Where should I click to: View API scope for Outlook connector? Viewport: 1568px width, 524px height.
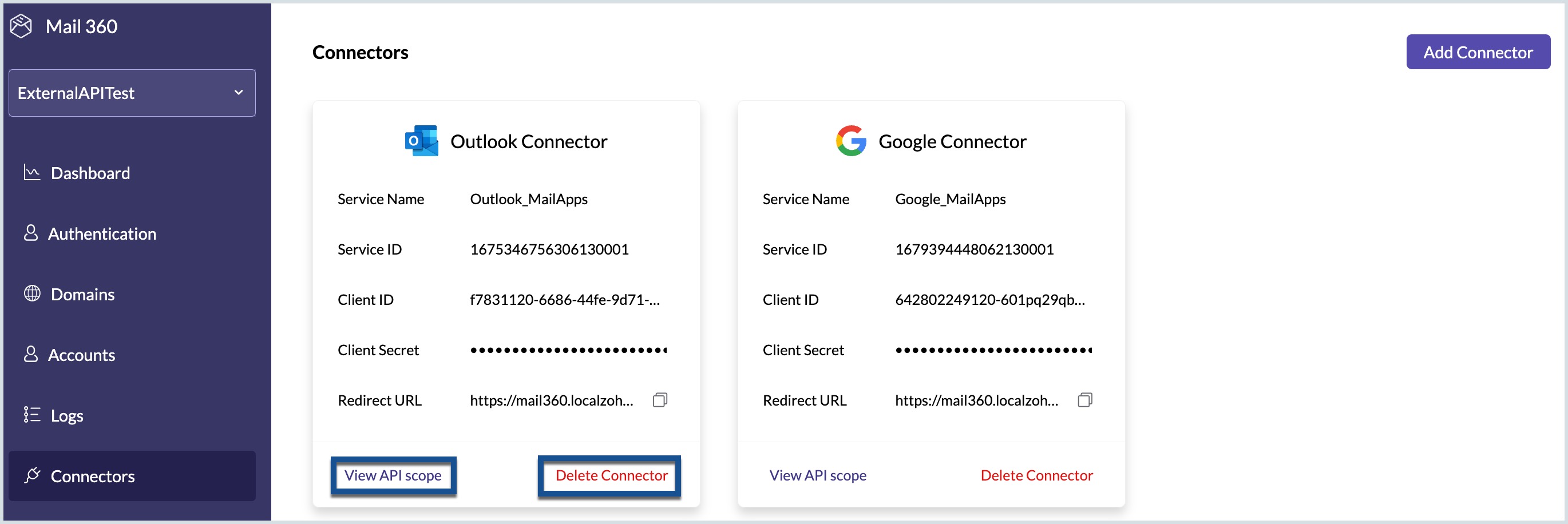(x=393, y=475)
